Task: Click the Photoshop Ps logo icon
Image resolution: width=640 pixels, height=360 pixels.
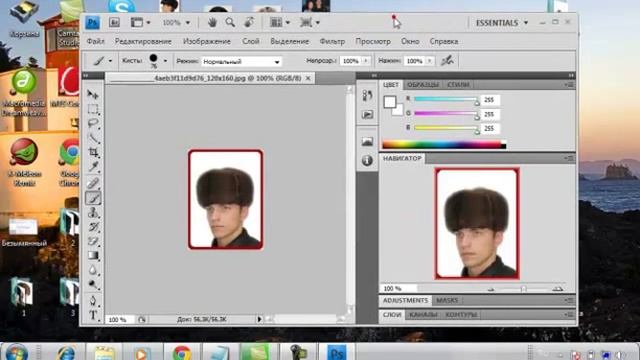Action: click(x=93, y=22)
